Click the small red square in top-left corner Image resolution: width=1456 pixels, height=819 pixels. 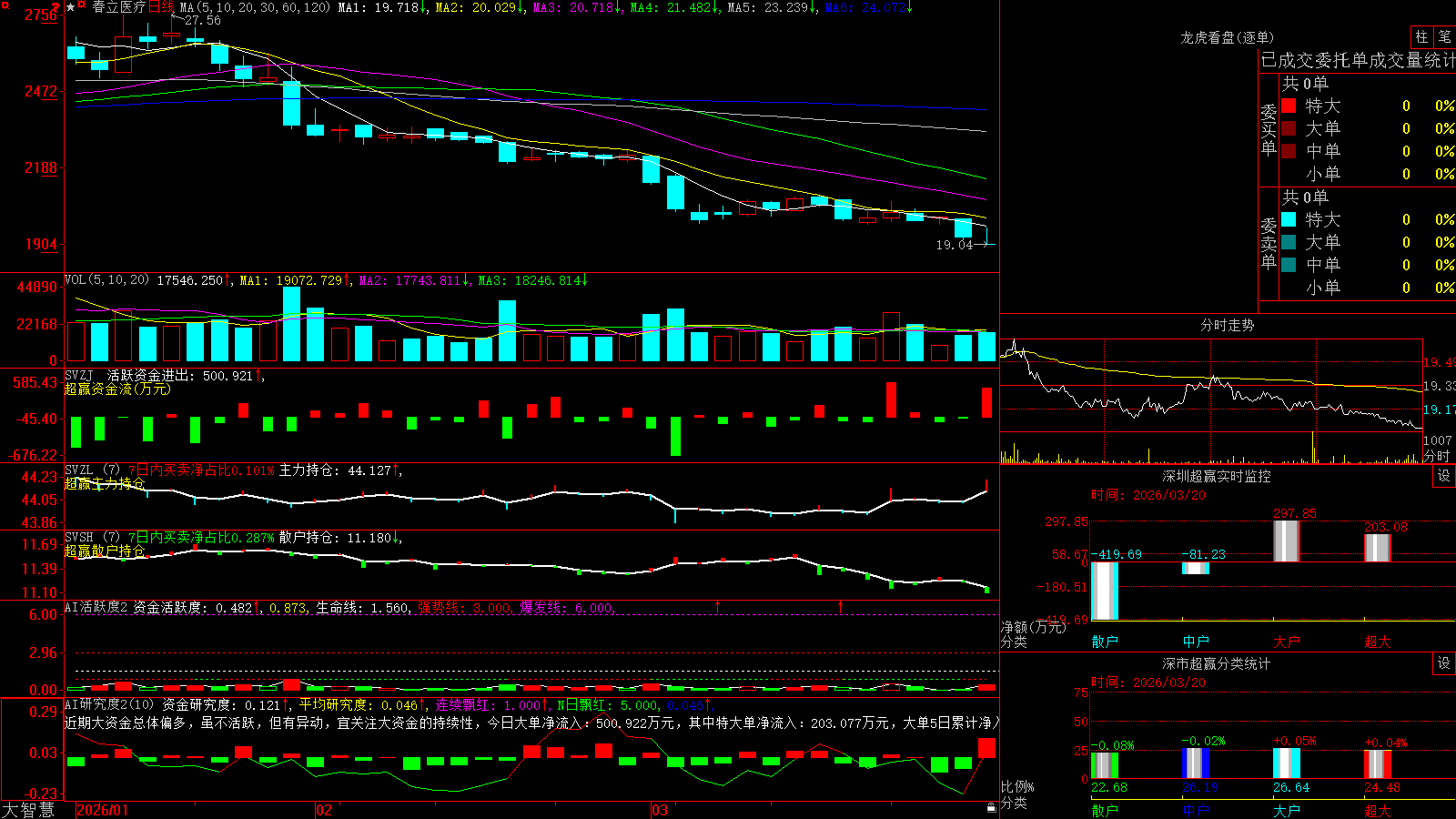[5, 5]
